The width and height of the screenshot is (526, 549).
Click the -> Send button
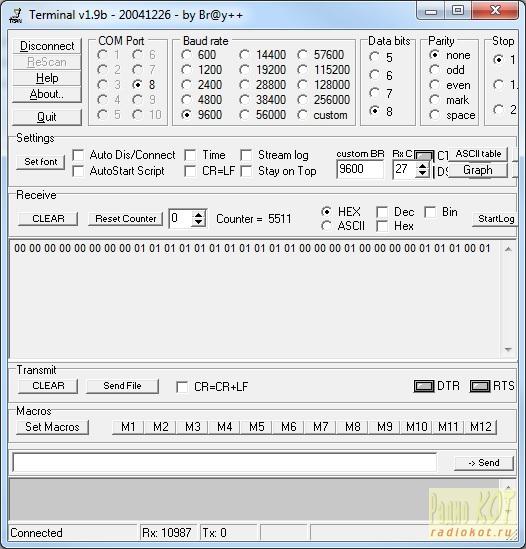pos(484,463)
